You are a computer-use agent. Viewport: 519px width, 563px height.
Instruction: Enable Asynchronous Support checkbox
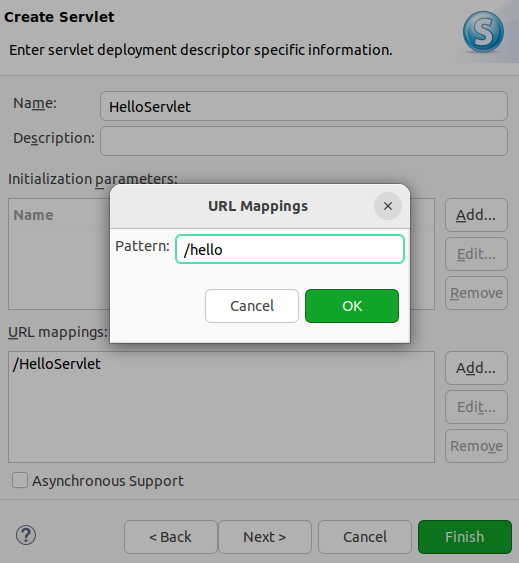click(x=20, y=480)
